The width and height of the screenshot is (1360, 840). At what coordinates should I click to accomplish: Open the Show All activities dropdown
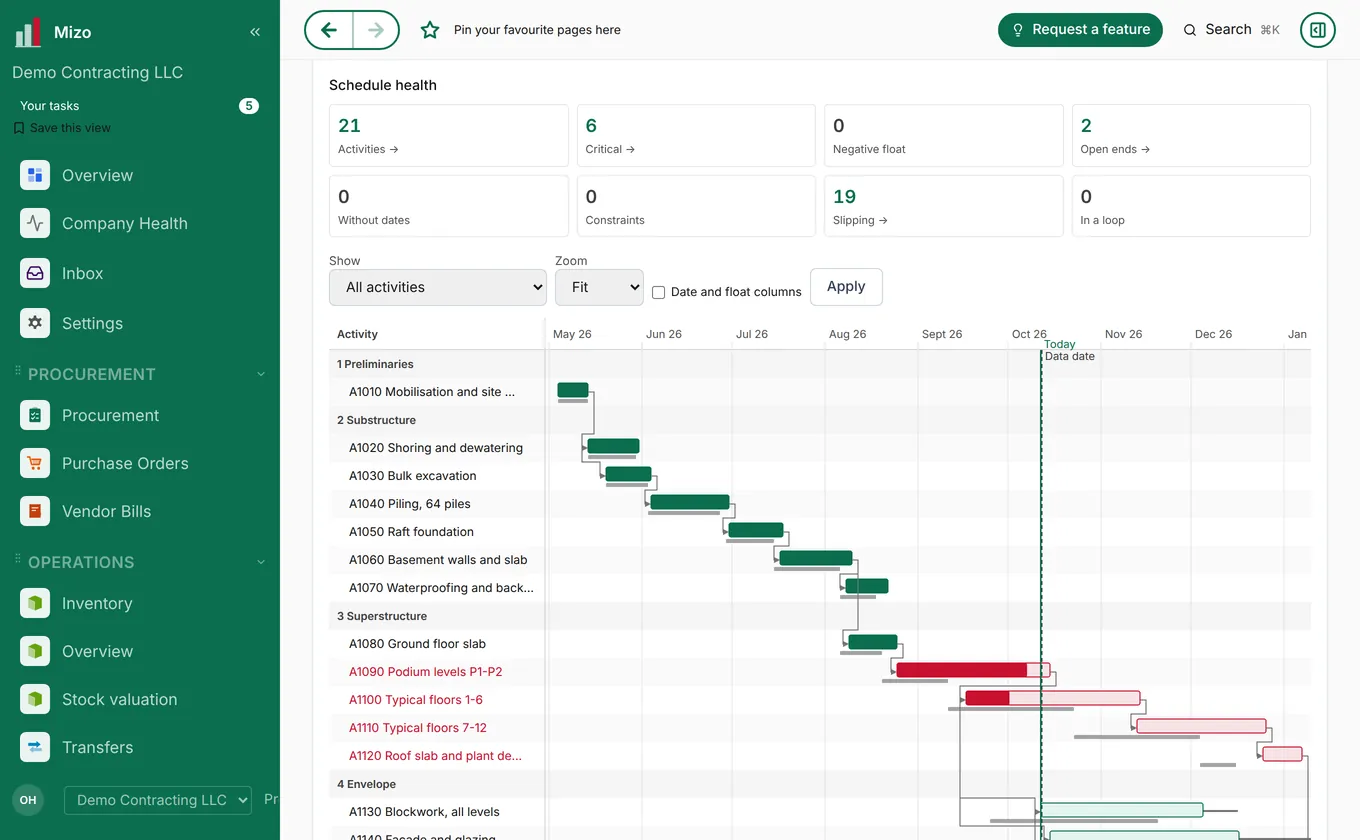click(x=438, y=287)
